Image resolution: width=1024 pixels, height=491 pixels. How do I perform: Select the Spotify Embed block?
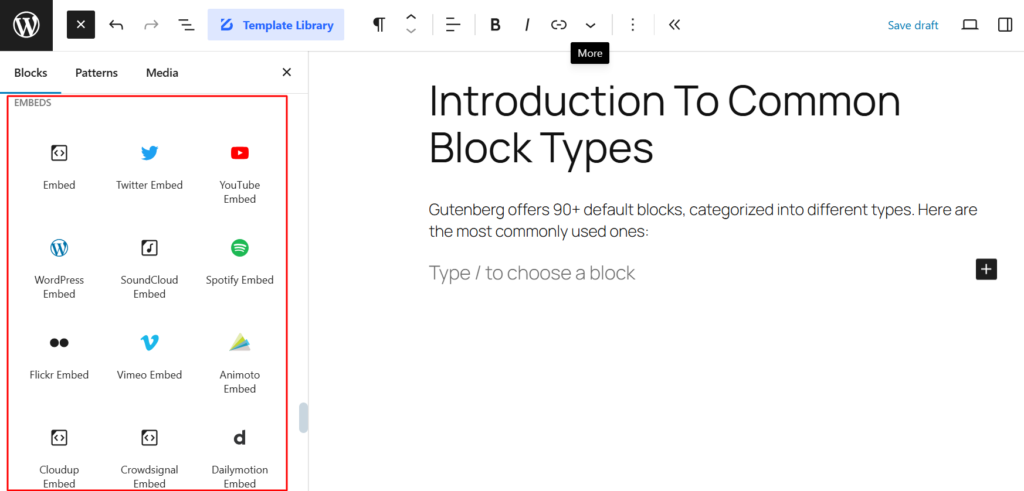(x=240, y=262)
